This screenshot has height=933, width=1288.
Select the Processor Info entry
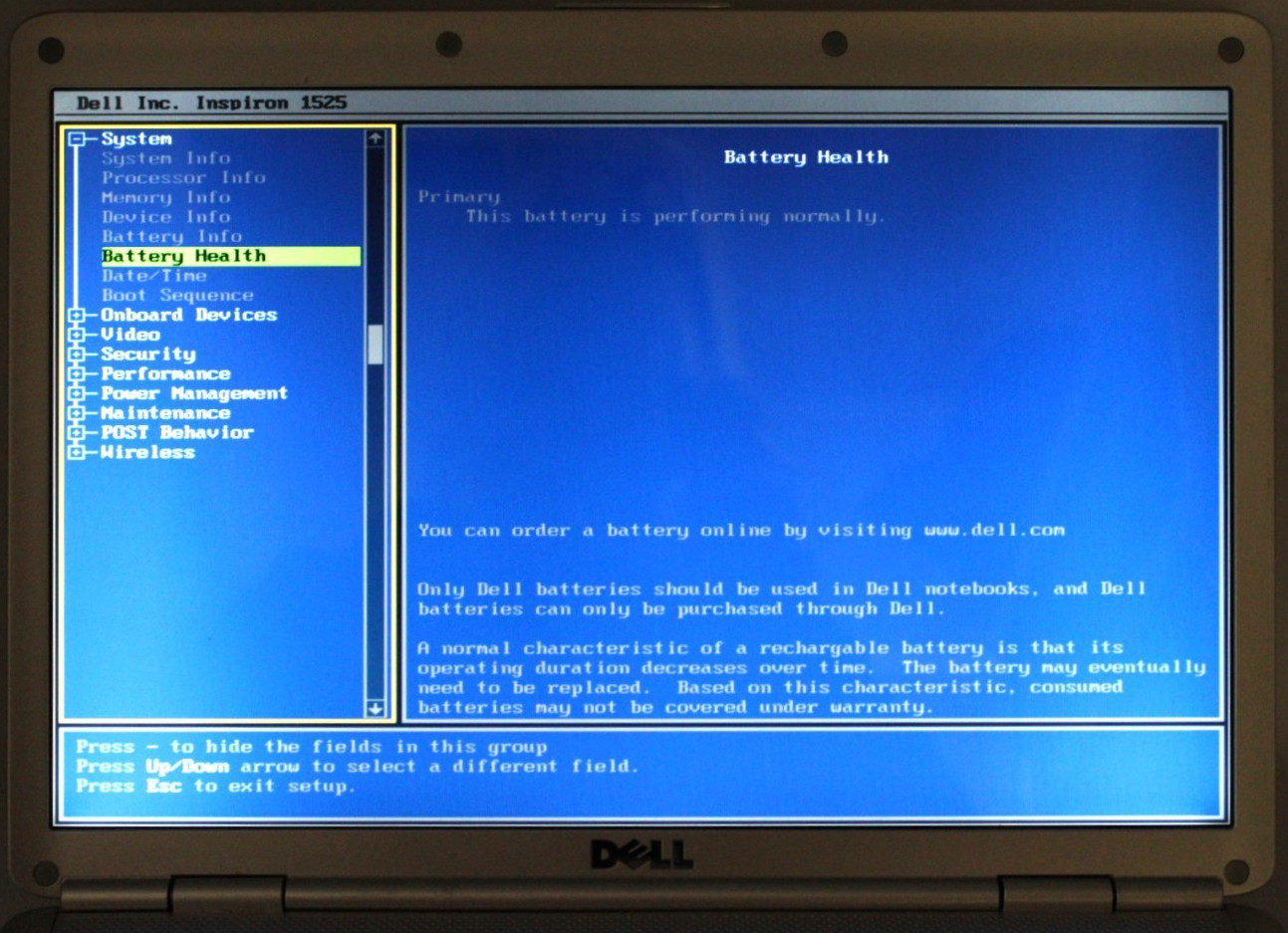tap(183, 178)
